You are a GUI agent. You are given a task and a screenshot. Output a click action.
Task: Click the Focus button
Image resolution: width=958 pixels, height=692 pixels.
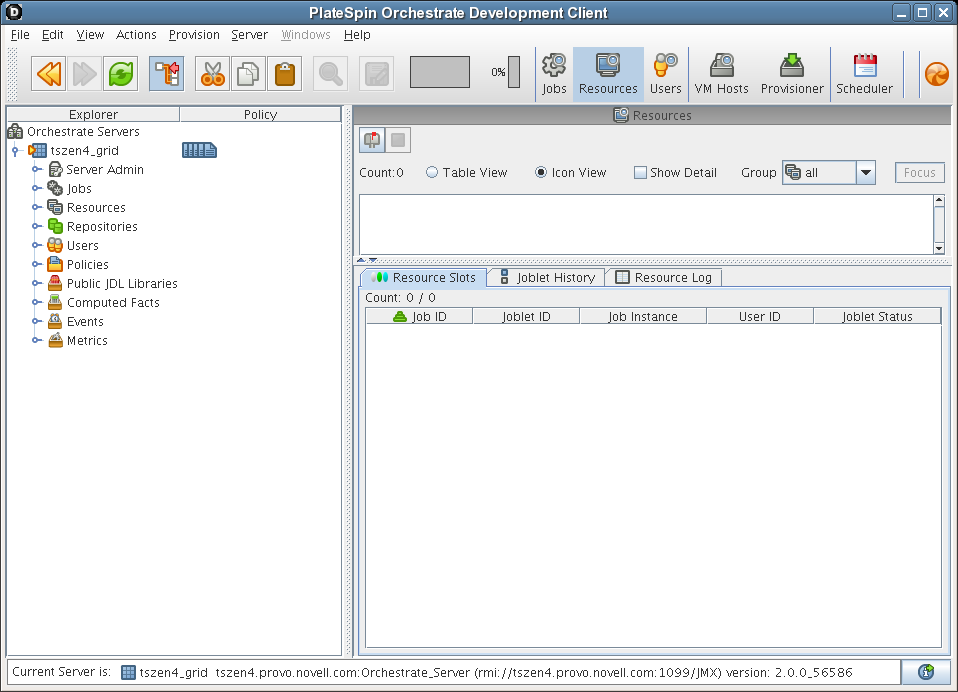pos(920,173)
